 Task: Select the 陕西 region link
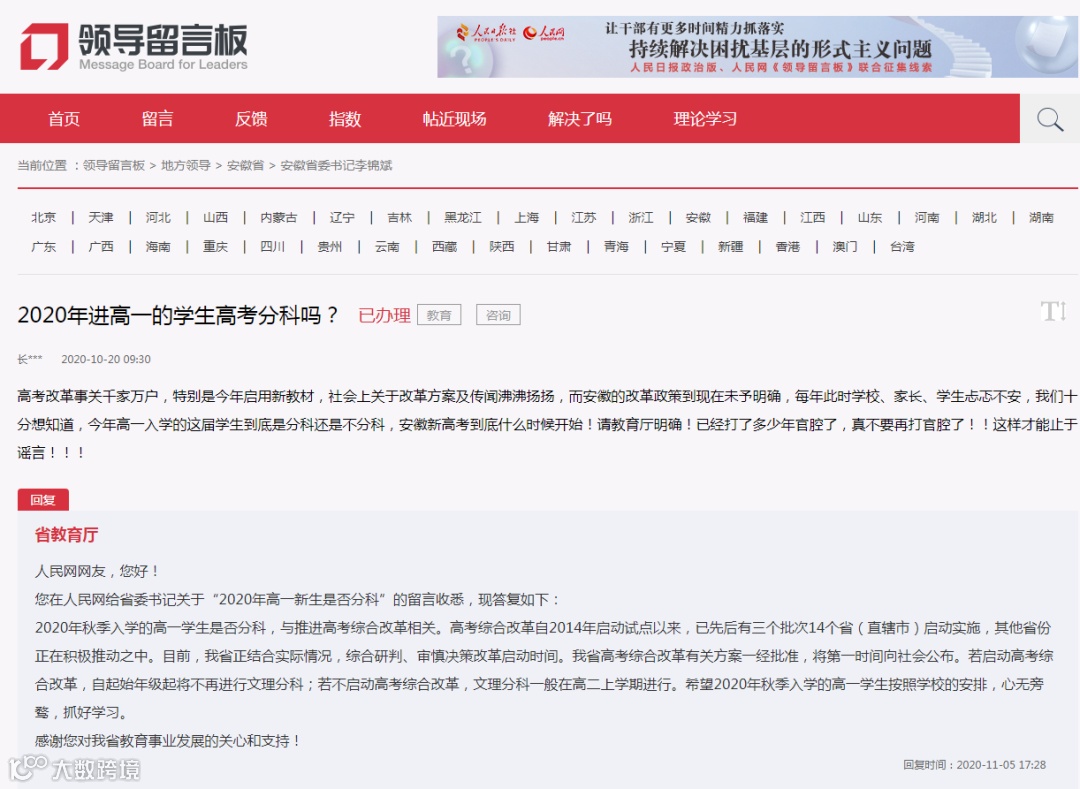click(x=501, y=246)
